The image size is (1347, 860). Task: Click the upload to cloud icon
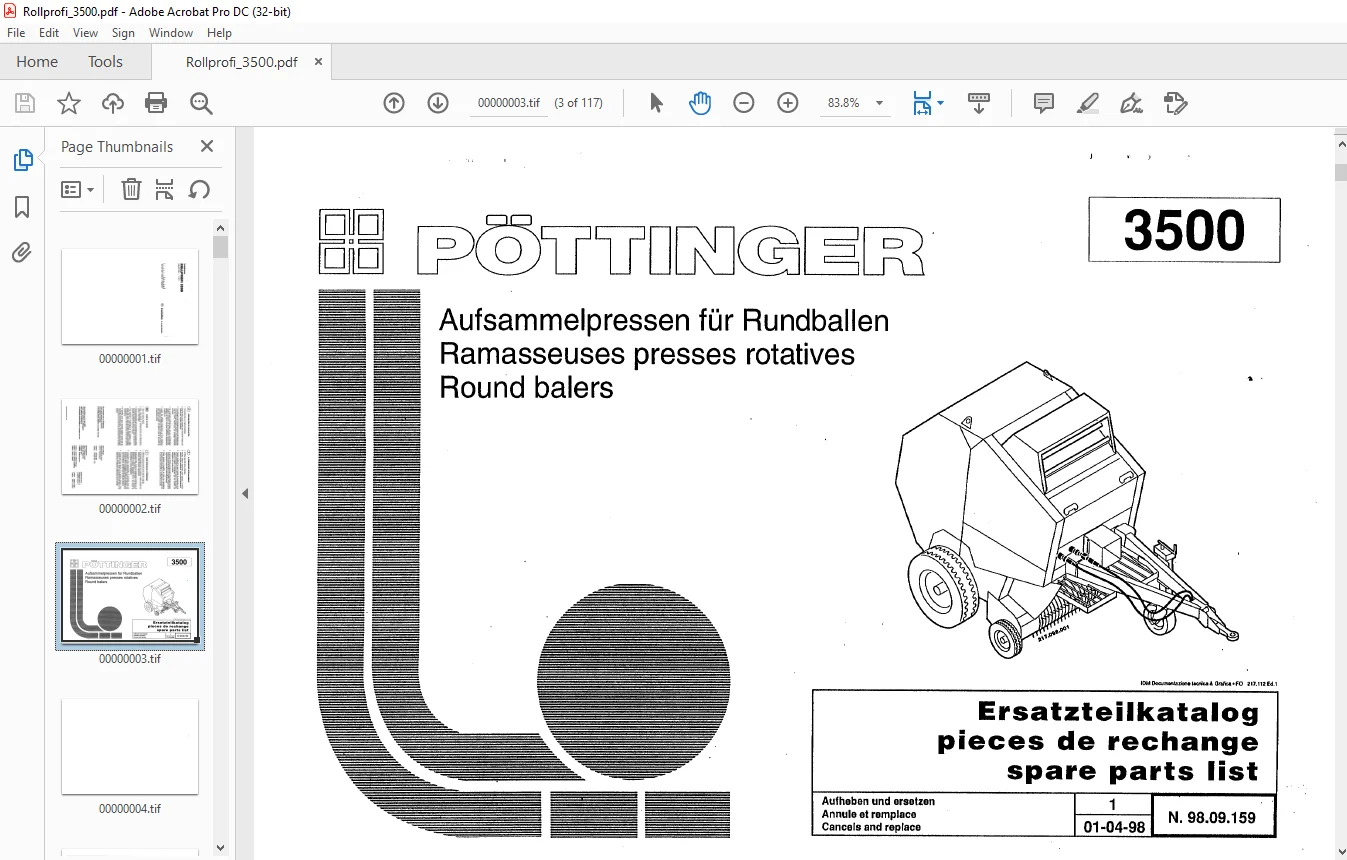click(113, 103)
